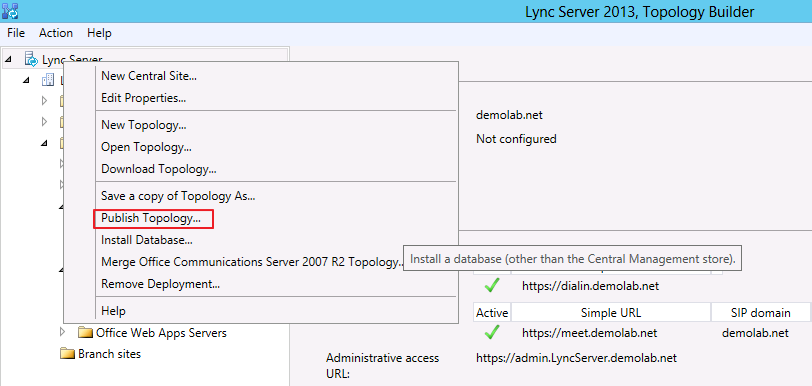Open the File menu

pyautogui.click(x=16, y=33)
